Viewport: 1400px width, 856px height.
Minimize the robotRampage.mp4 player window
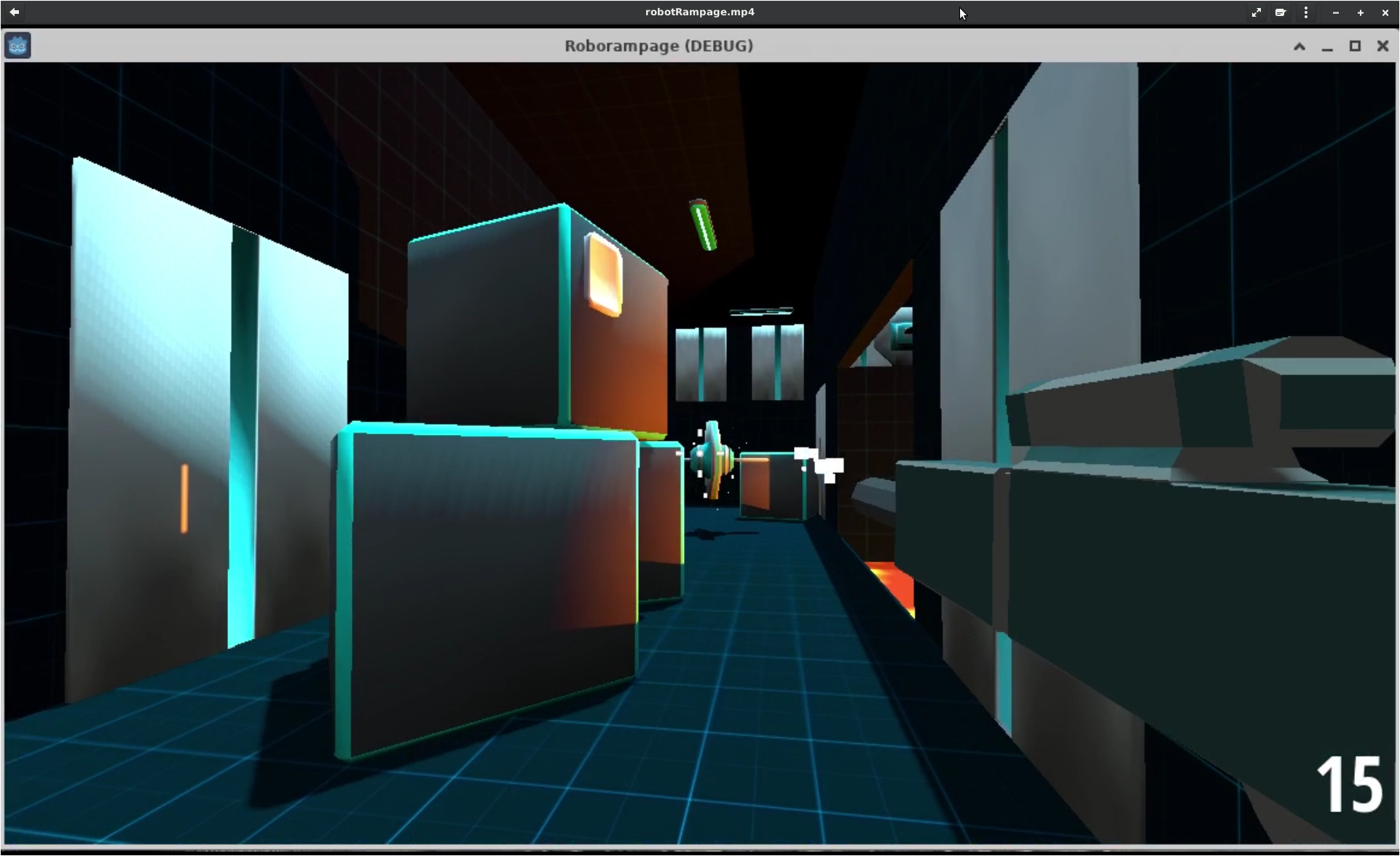(1335, 12)
